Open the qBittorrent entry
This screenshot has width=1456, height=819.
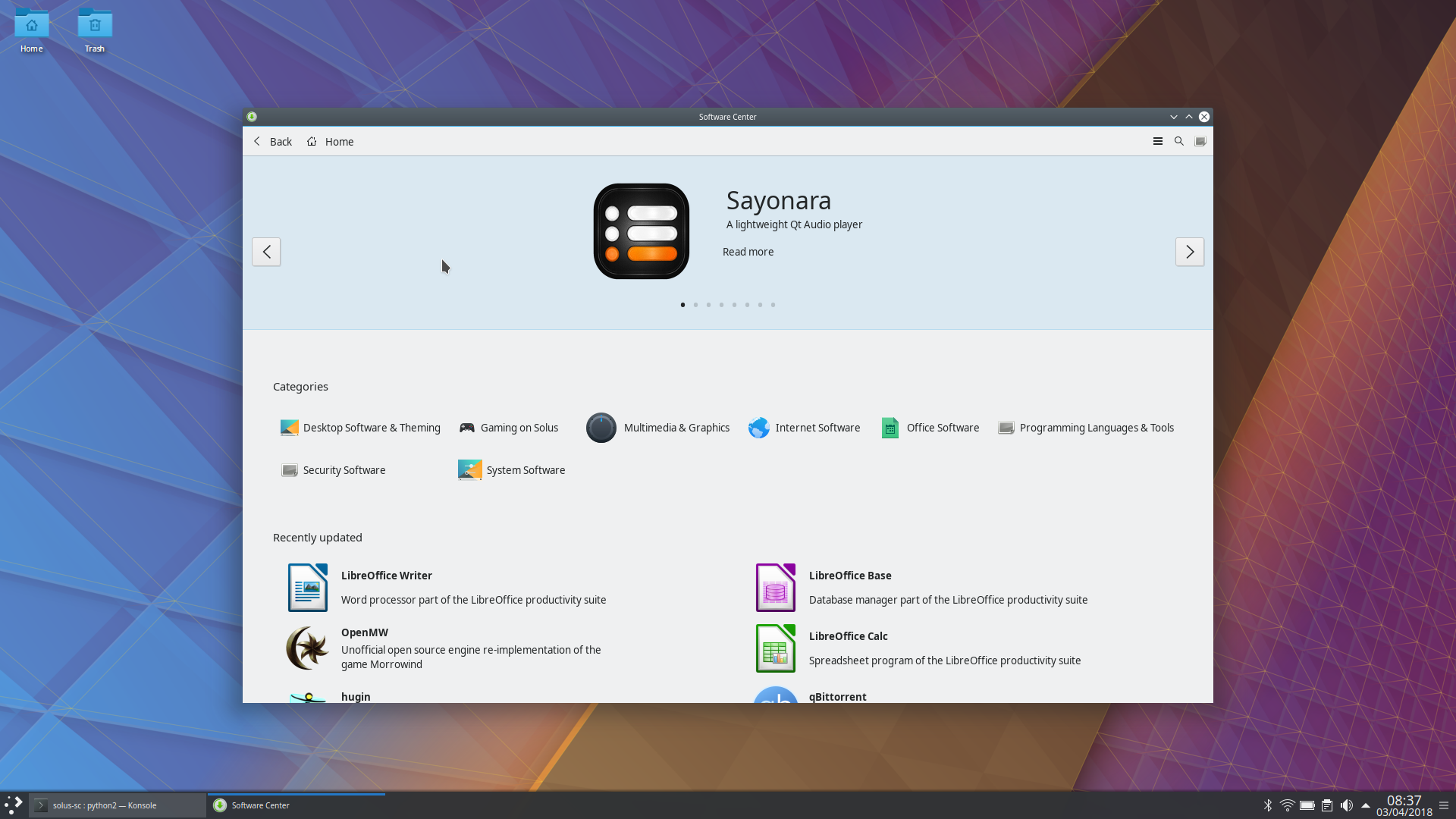point(837,696)
